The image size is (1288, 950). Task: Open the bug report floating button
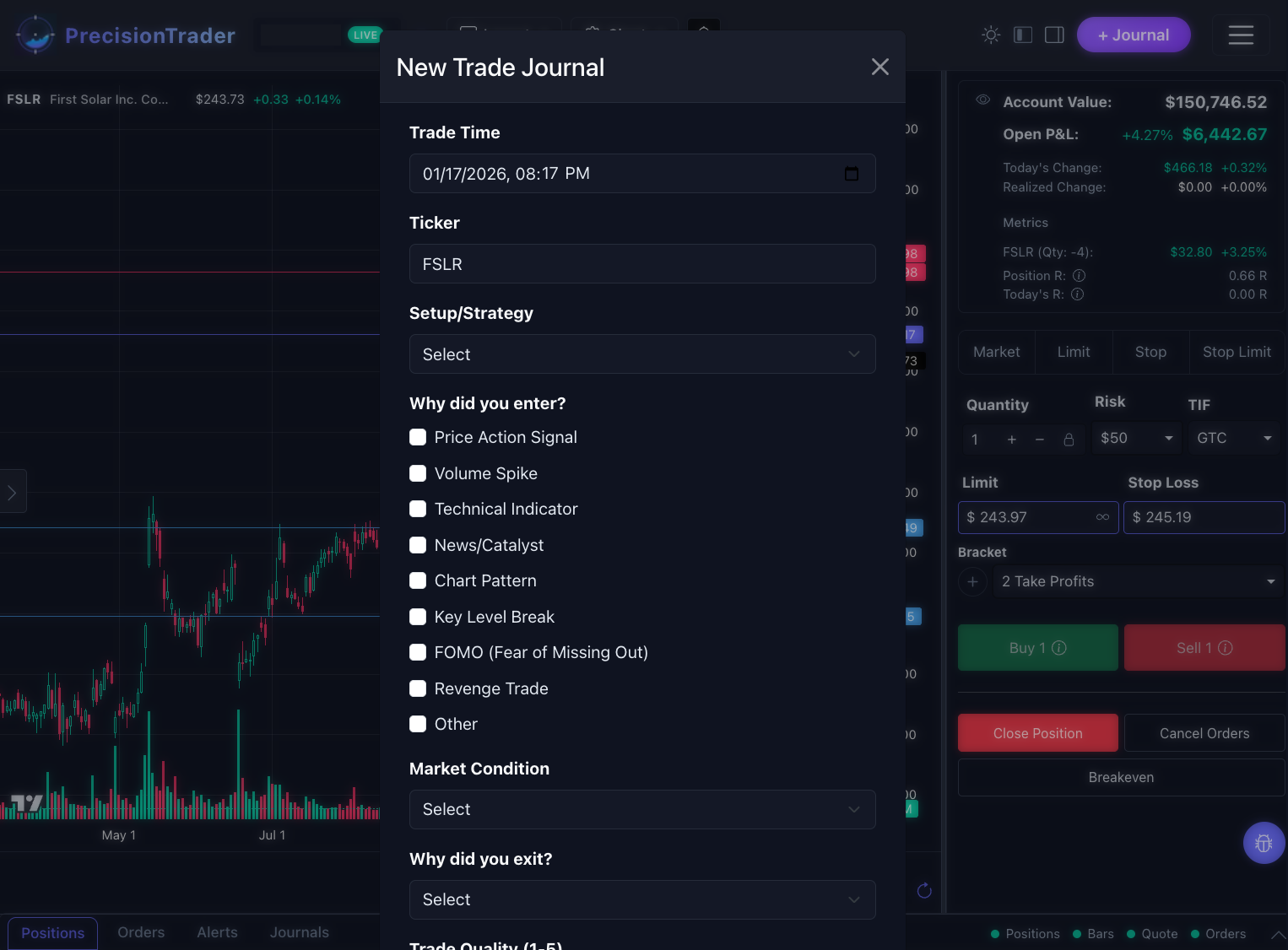[x=1264, y=843]
